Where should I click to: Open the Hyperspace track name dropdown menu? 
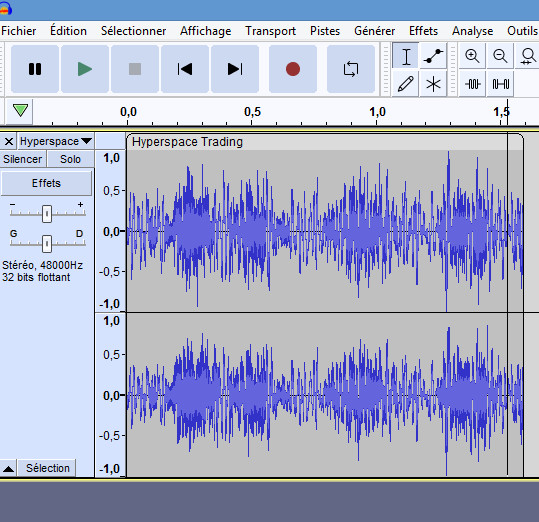56,141
